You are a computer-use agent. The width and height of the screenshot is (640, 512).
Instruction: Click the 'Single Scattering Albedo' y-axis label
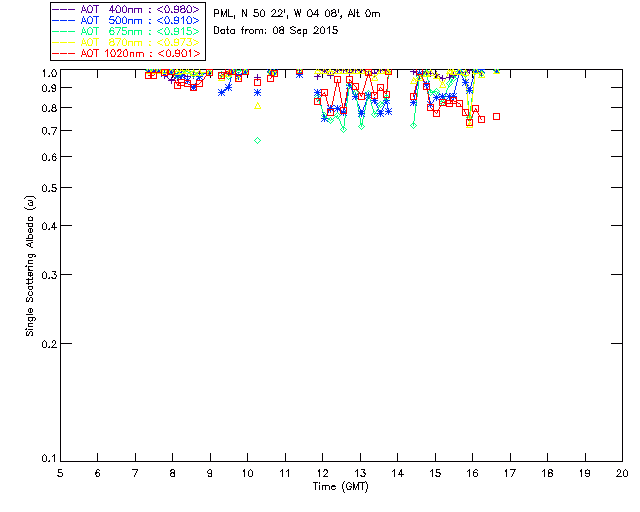click(31, 266)
